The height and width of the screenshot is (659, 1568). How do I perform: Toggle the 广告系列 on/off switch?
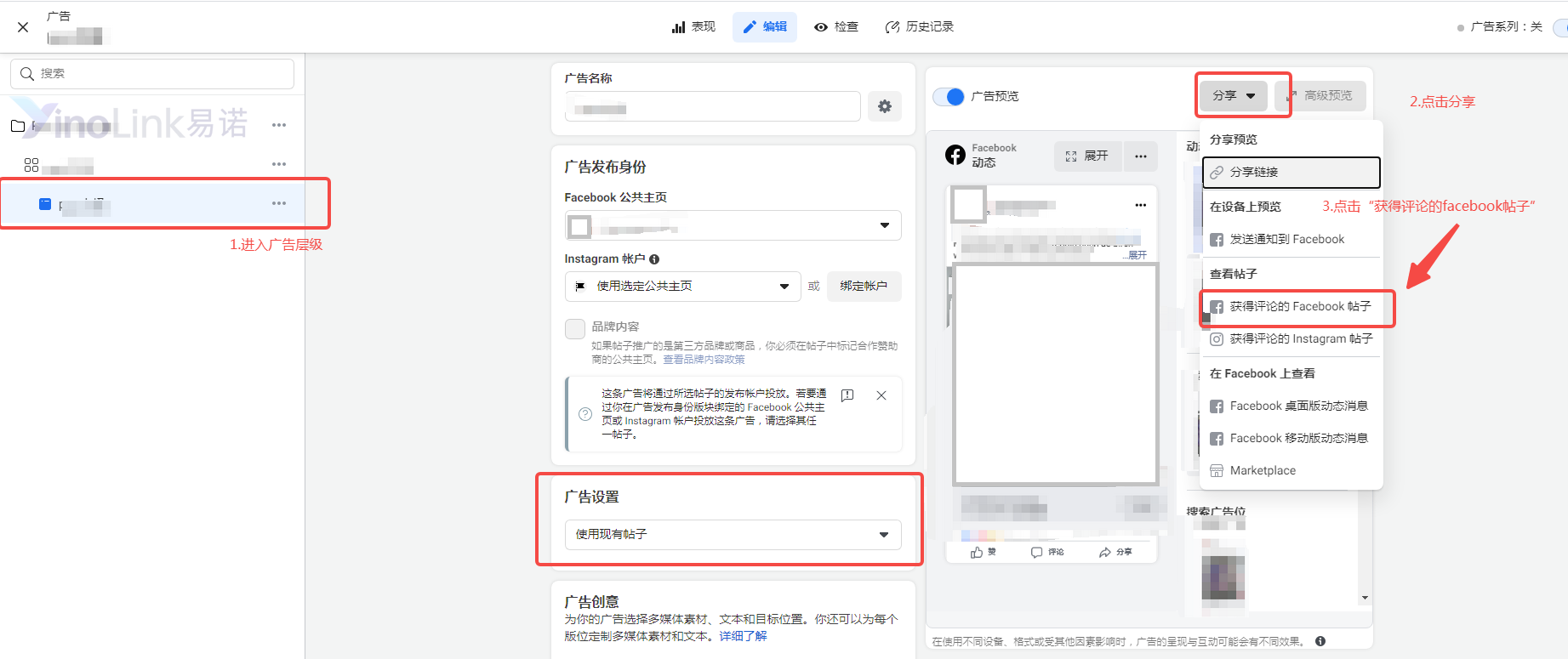(x=1560, y=27)
